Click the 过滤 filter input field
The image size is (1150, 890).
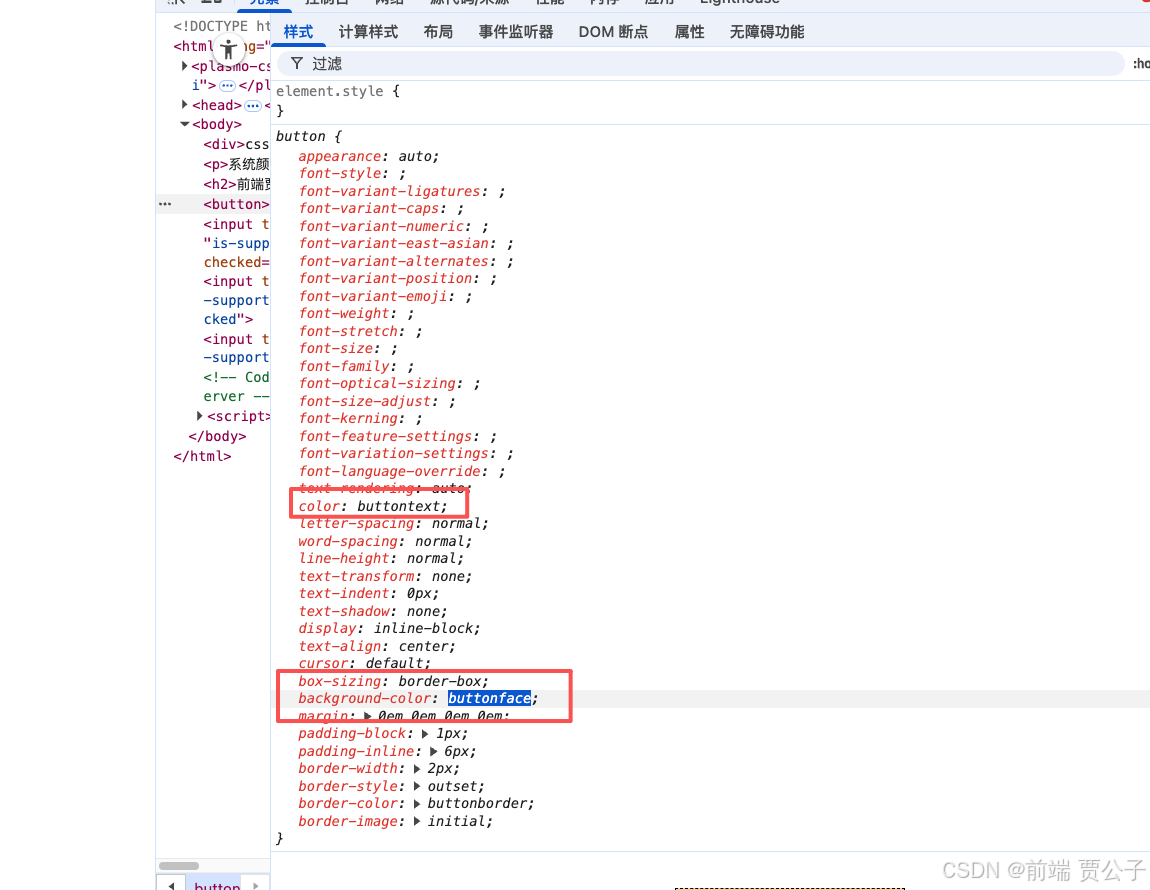point(700,64)
